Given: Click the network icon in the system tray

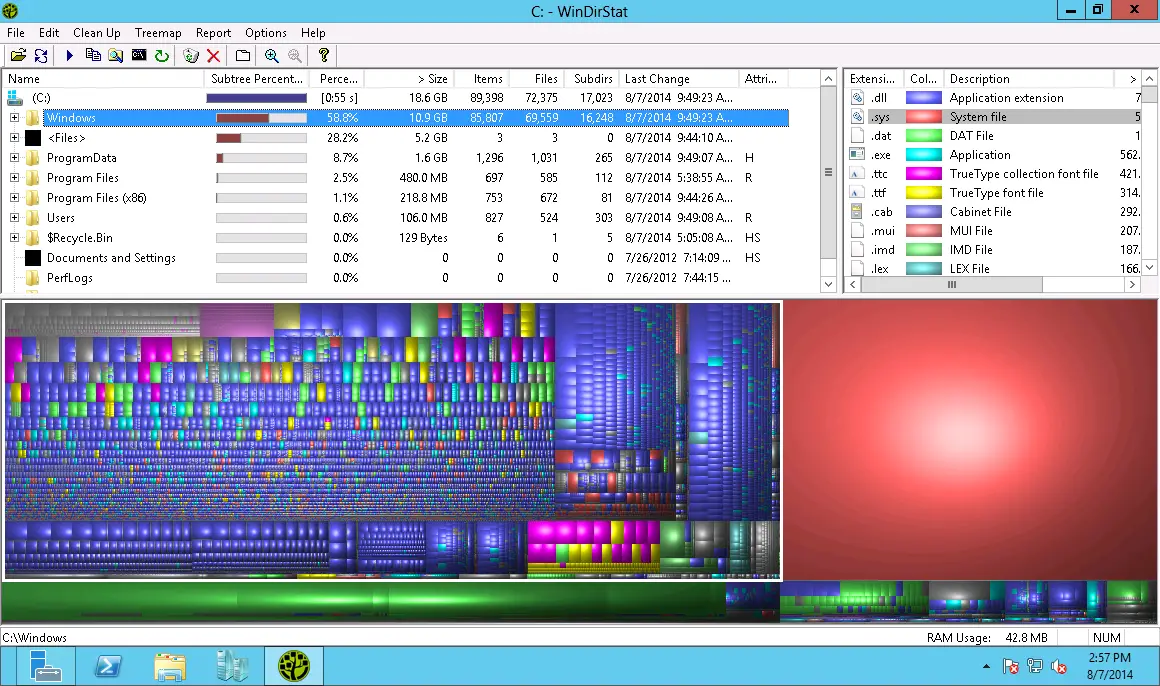Looking at the screenshot, I should point(1035,667).
